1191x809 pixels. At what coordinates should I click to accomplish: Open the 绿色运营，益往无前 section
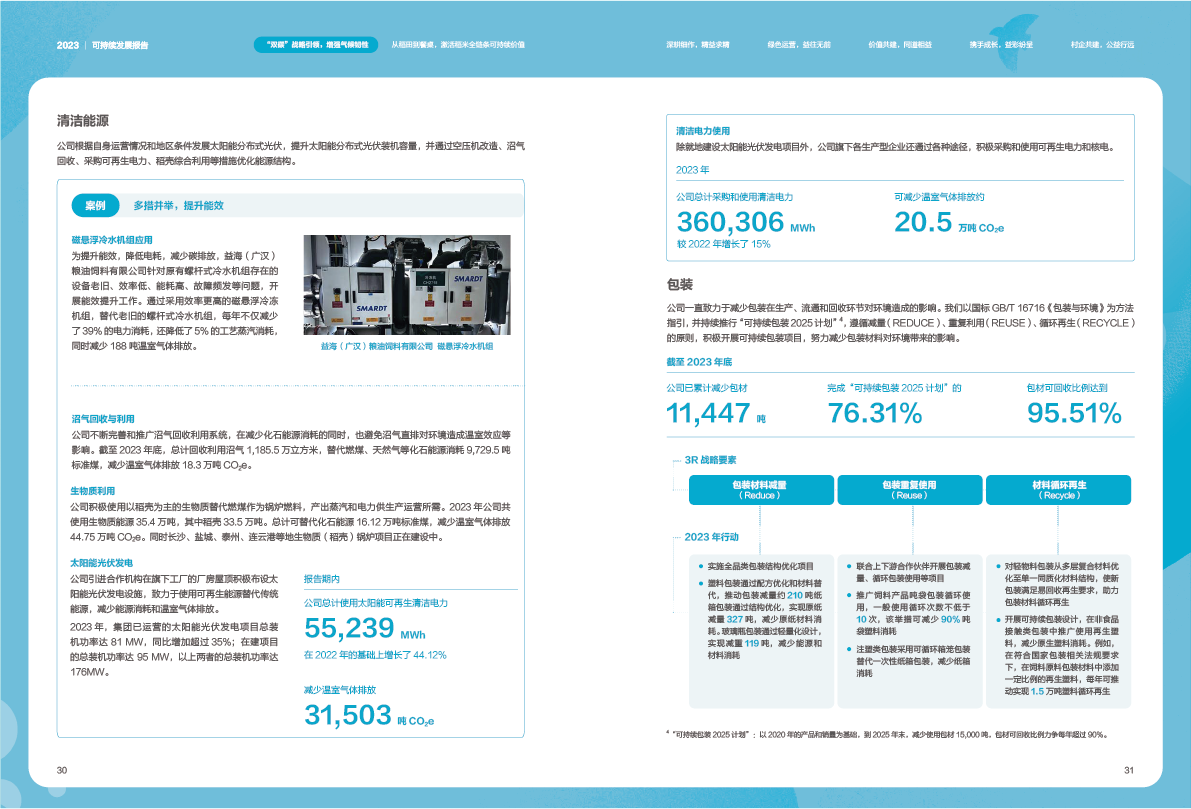pos(799,46)
